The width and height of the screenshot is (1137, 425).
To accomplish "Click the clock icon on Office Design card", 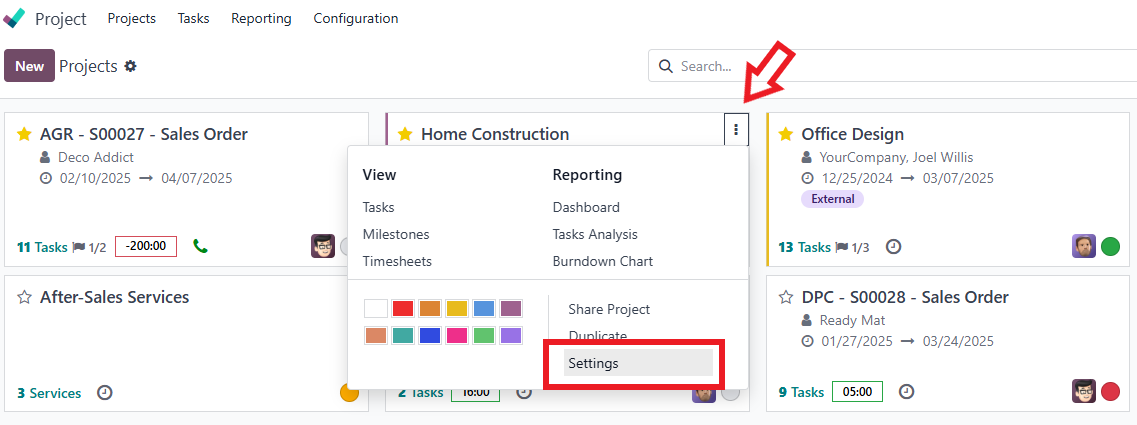I will (894, 247).
